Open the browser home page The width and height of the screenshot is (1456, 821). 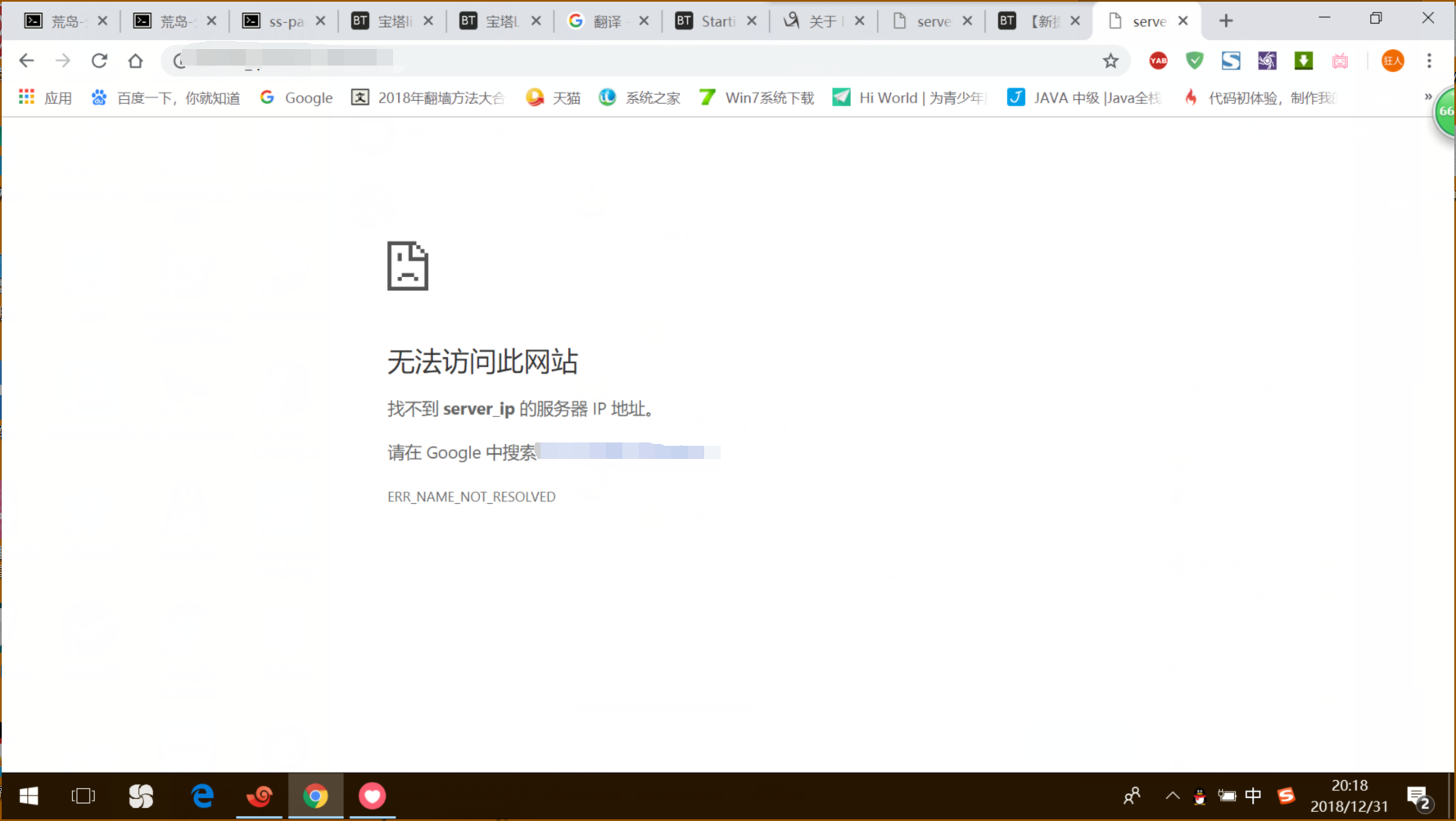click(x=135, y=61)
